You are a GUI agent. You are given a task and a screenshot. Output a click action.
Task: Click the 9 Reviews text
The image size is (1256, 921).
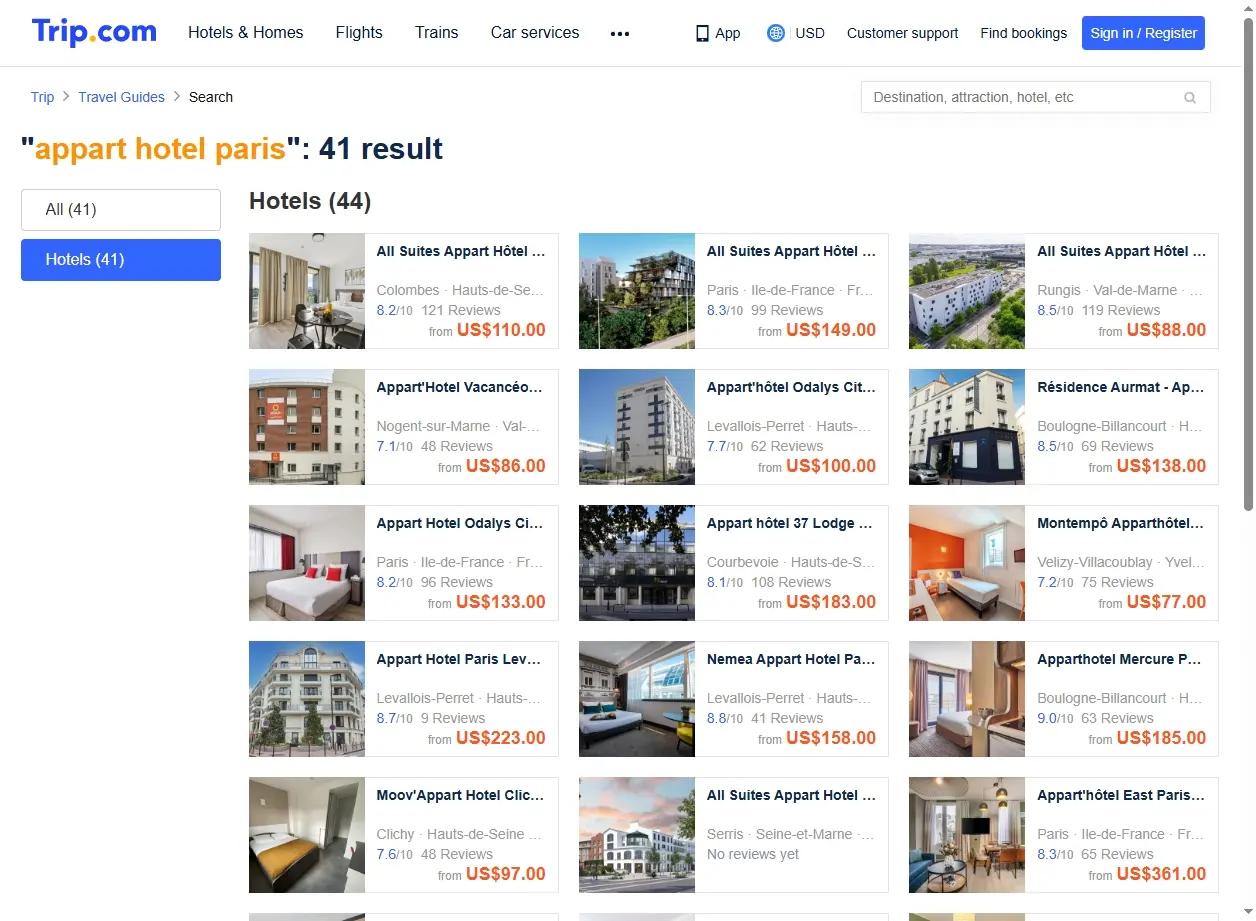pyautogui.click(x=453, y=718)
